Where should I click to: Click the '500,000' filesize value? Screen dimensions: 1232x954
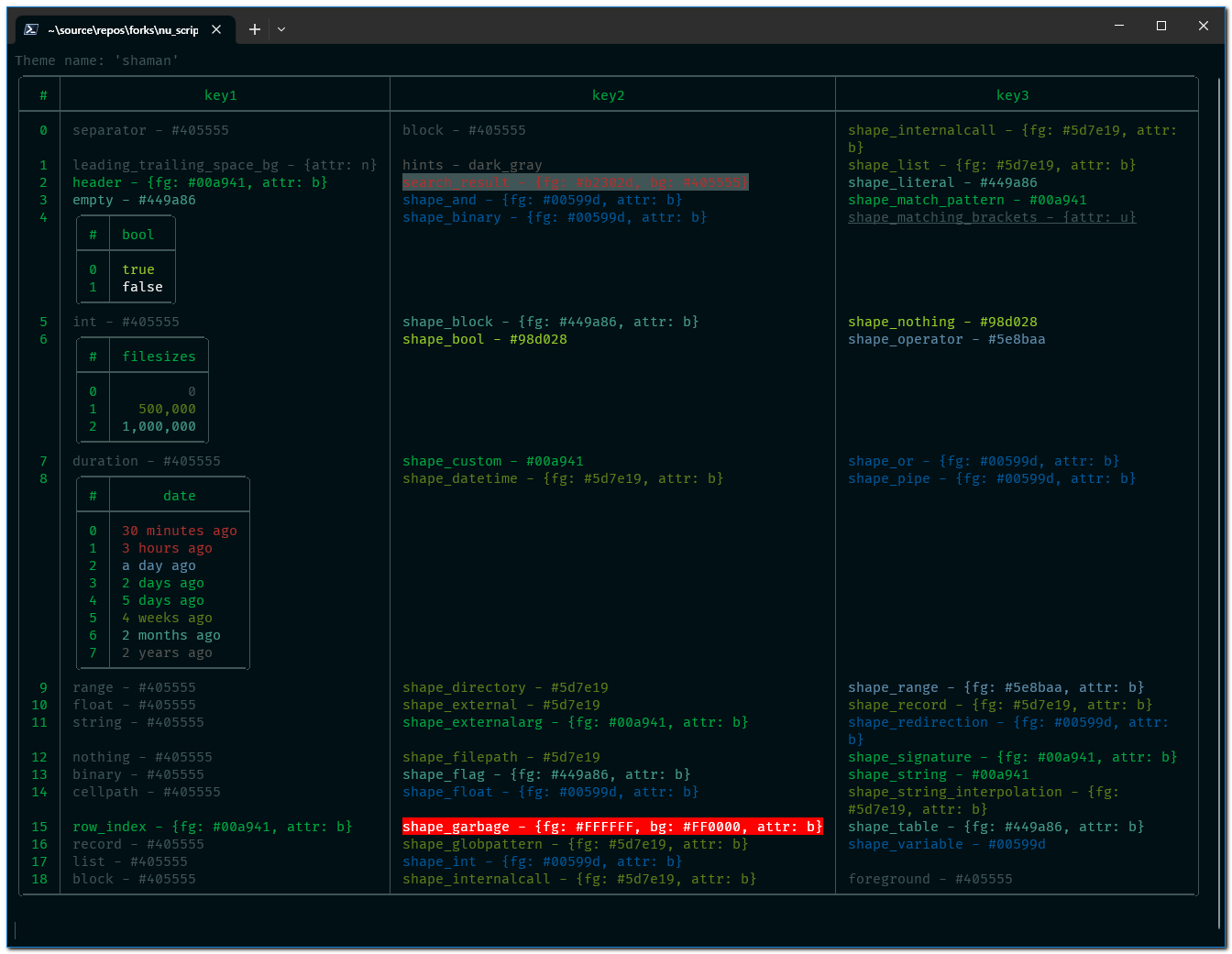168,409
